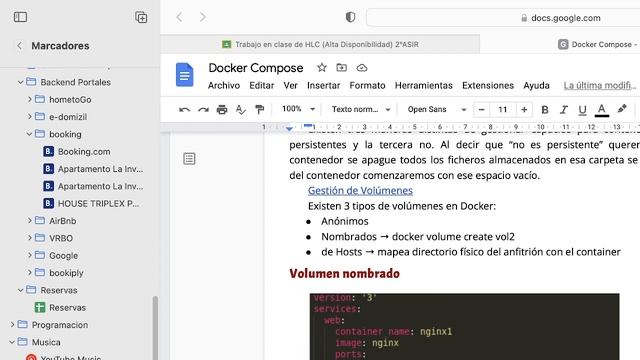Decrease the font size
Screen dimensions: 640x360
tap(482, 109)
